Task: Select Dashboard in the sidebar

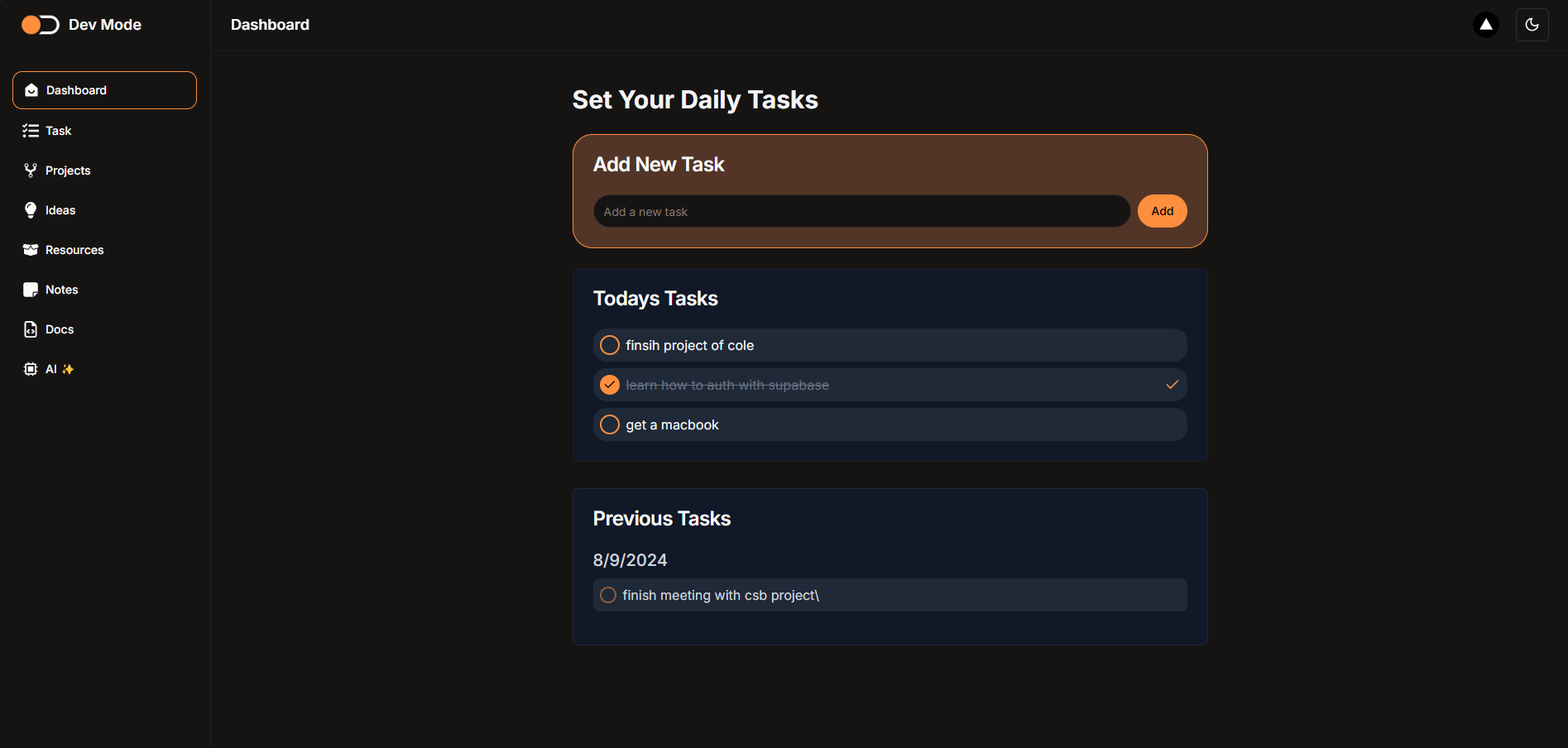Action: 104,90
